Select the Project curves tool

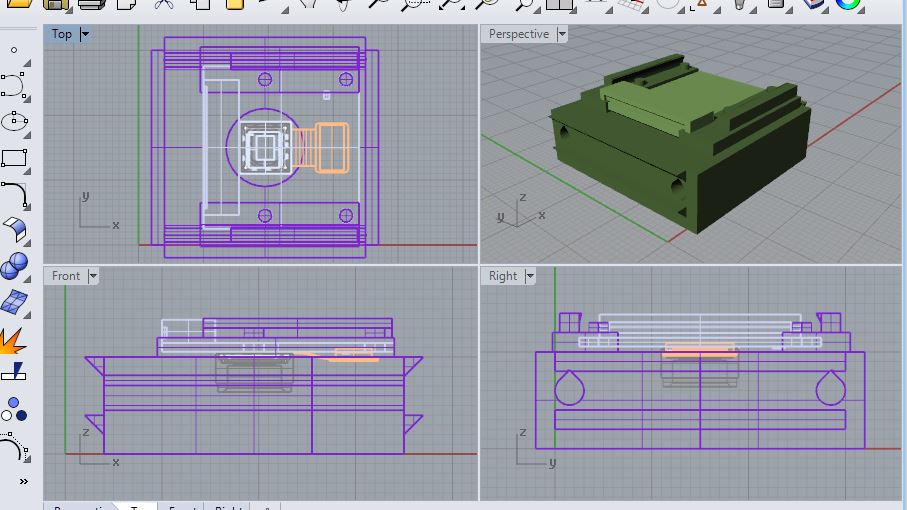click(14, 371)
